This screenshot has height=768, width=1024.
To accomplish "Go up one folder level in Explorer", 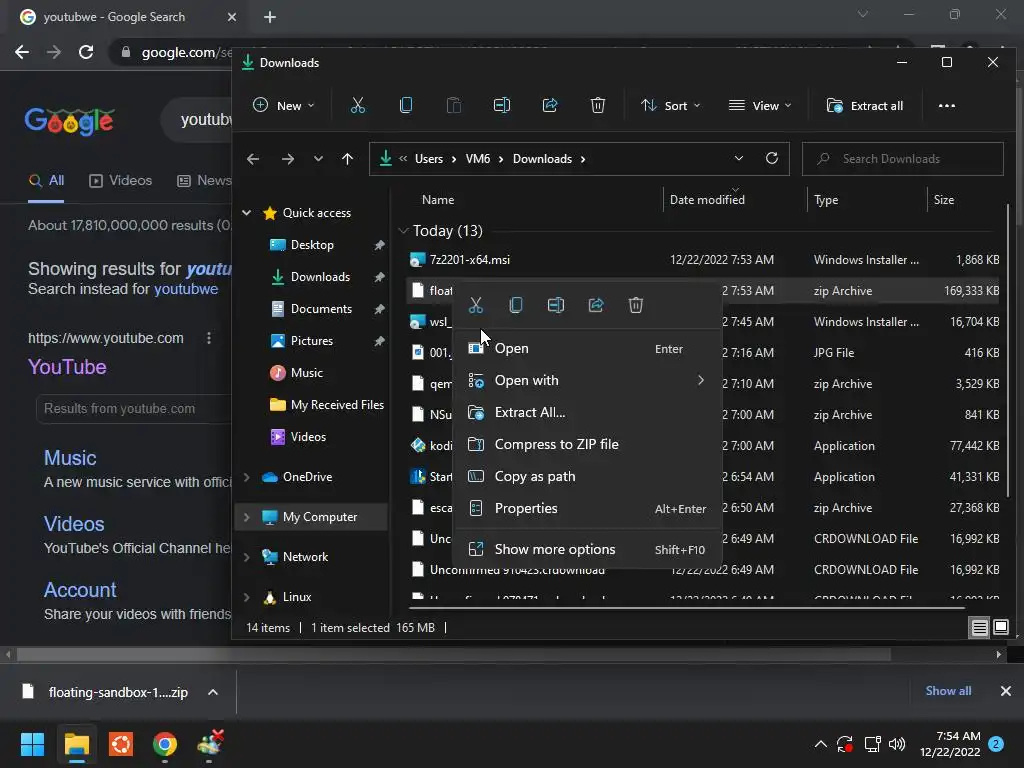I will coord(347,159).
